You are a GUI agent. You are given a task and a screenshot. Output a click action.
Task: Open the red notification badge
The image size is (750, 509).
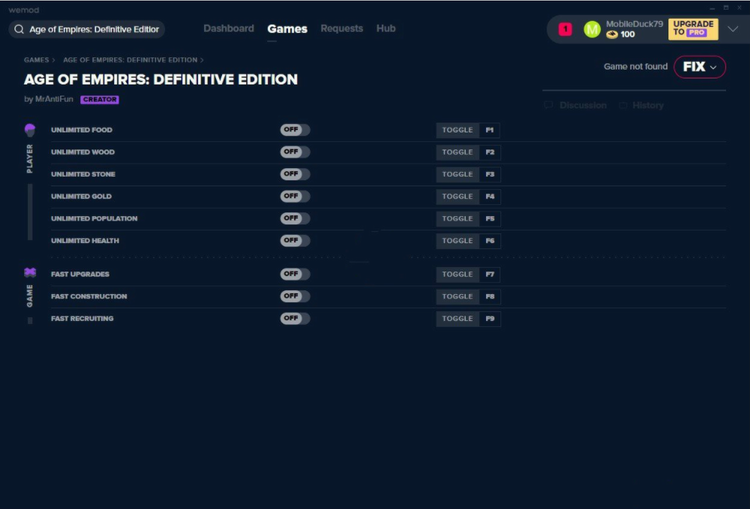565,29
